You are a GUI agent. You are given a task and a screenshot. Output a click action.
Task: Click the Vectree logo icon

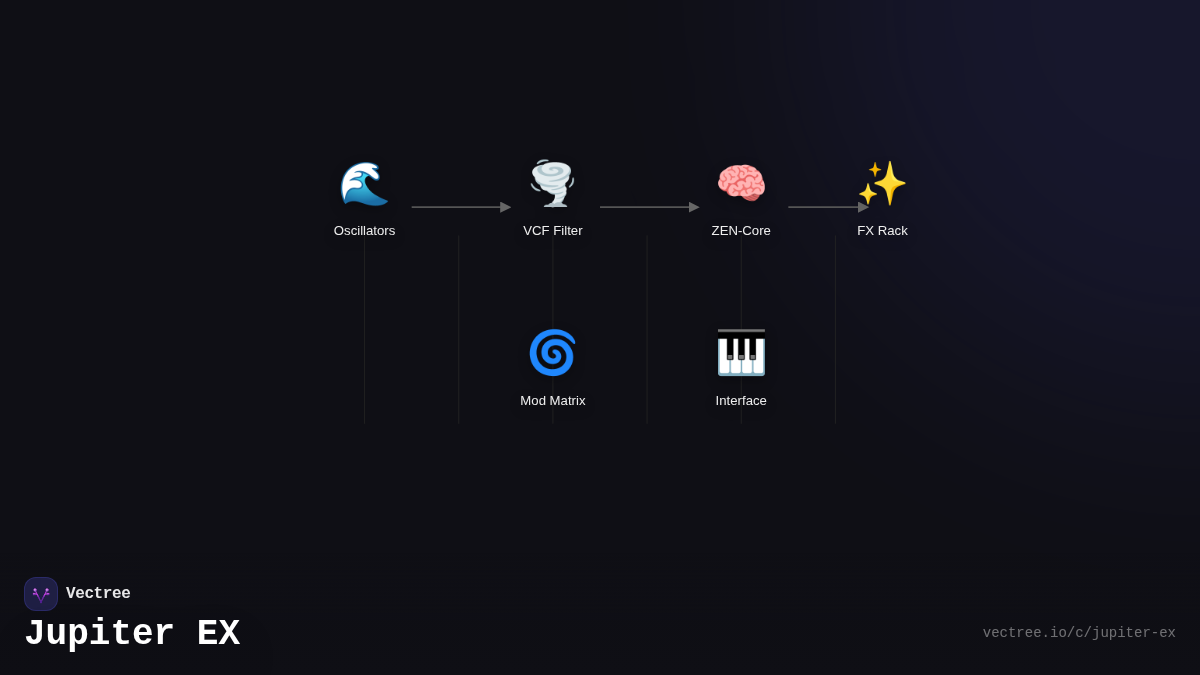[x=41, y=594]
